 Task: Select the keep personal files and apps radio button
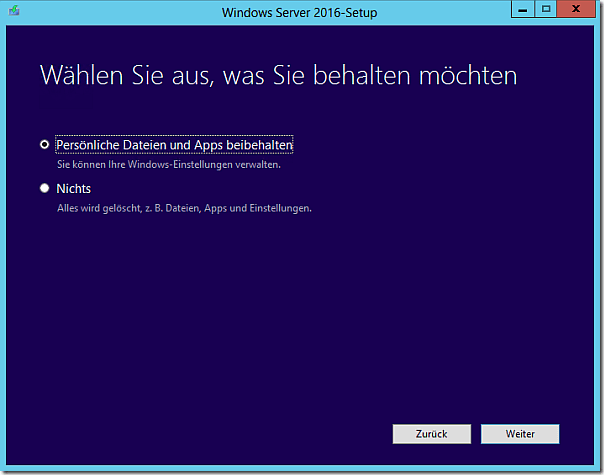click(x=44, y=145)
